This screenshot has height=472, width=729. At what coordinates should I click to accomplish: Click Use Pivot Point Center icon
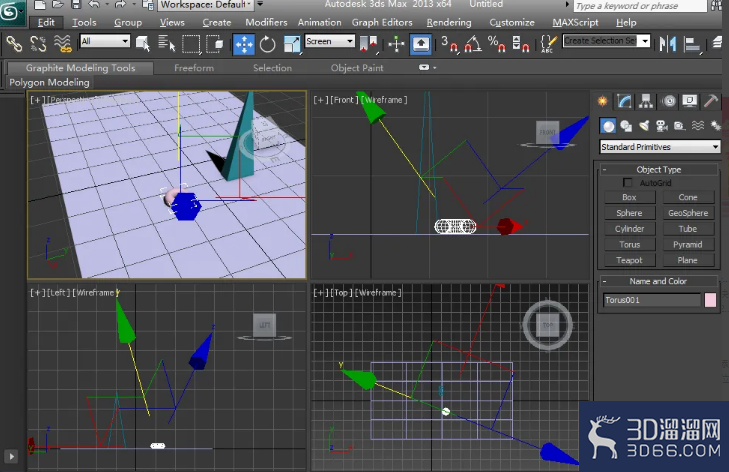tap(369, 44)
